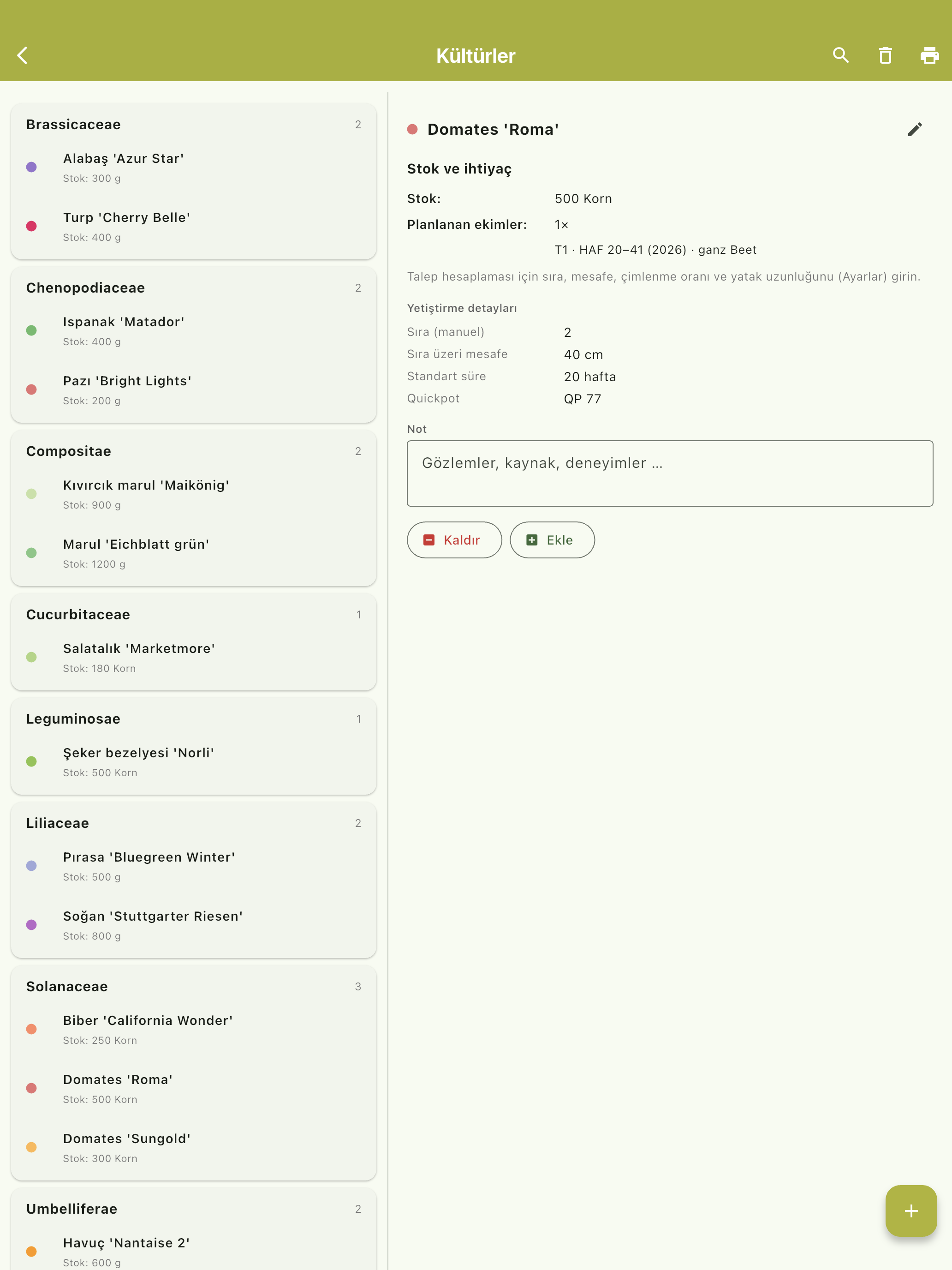Open Biber 'California Wonder' details
Viewport: 952px width, 1270px height.
coord(193,1030)
